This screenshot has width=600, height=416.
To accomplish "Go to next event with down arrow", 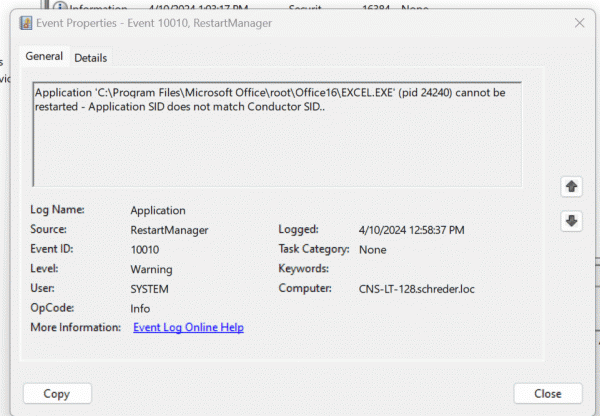I will click(x=571, y=221).
